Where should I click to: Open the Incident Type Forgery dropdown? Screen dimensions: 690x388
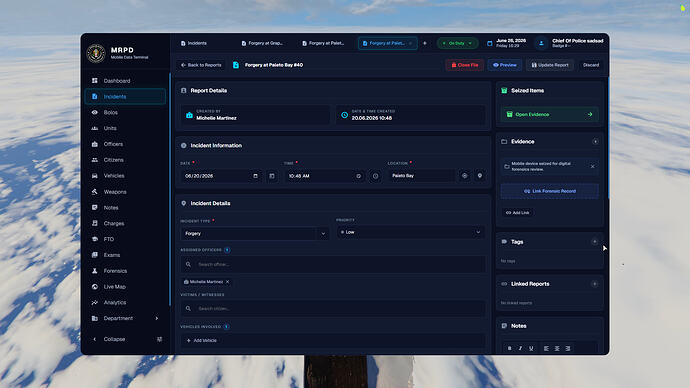pyautogui.click(x=254, y=234)
